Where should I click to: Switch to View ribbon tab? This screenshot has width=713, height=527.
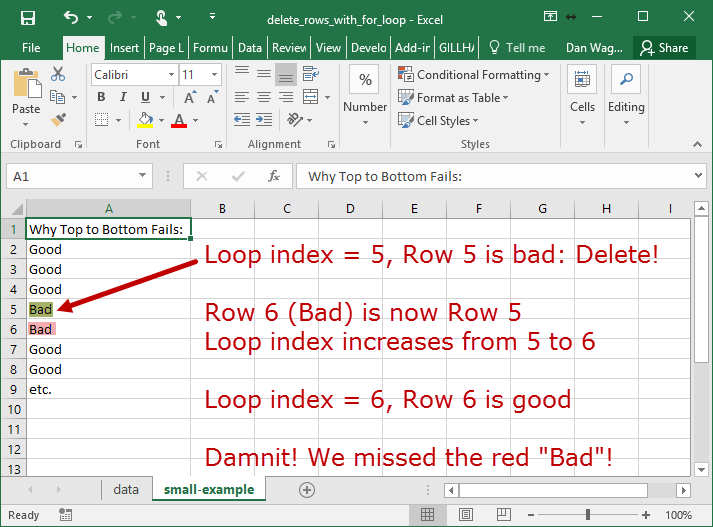coord(328,48)
